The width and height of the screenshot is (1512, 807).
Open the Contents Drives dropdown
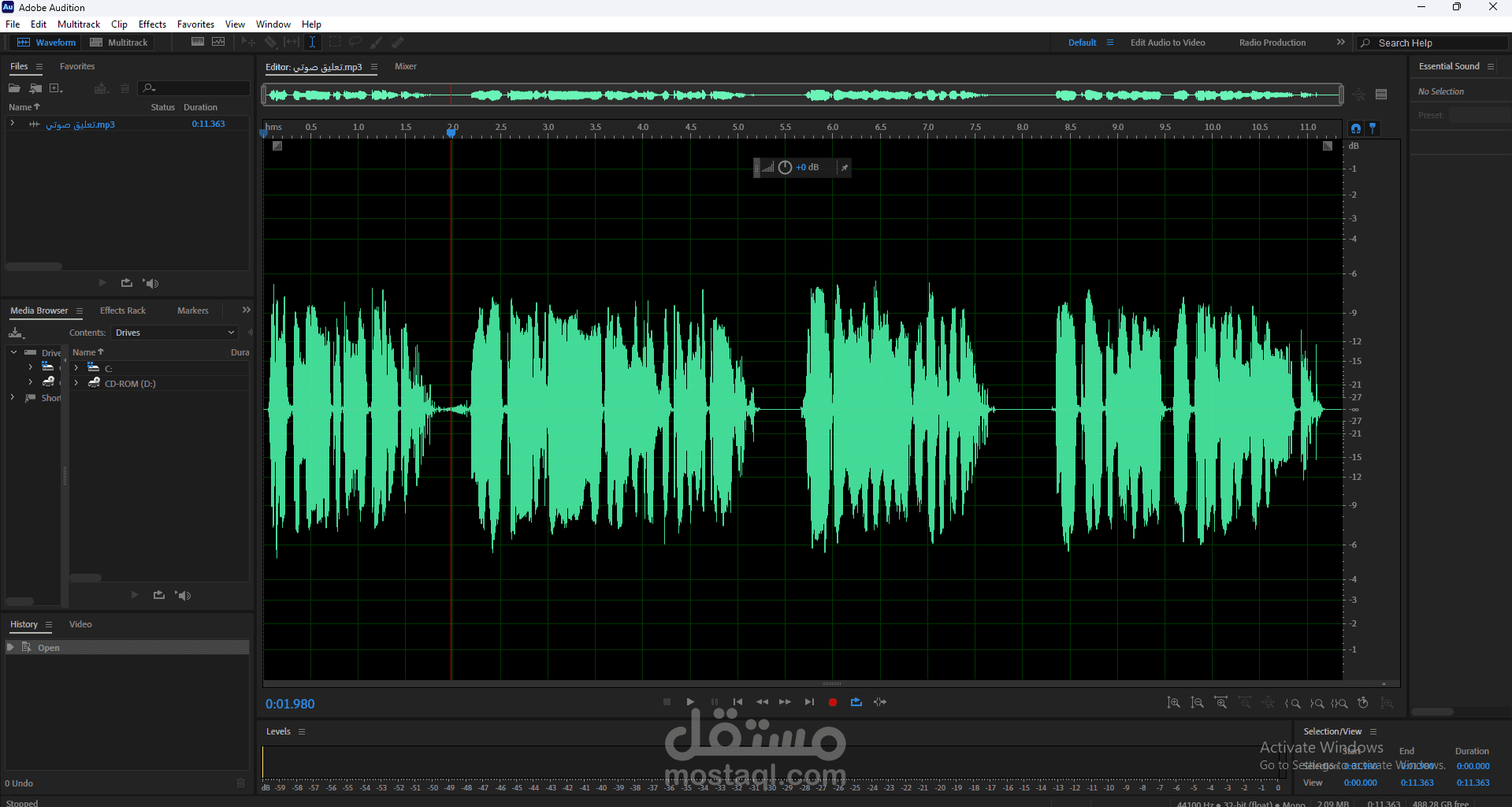click(174, 332)
